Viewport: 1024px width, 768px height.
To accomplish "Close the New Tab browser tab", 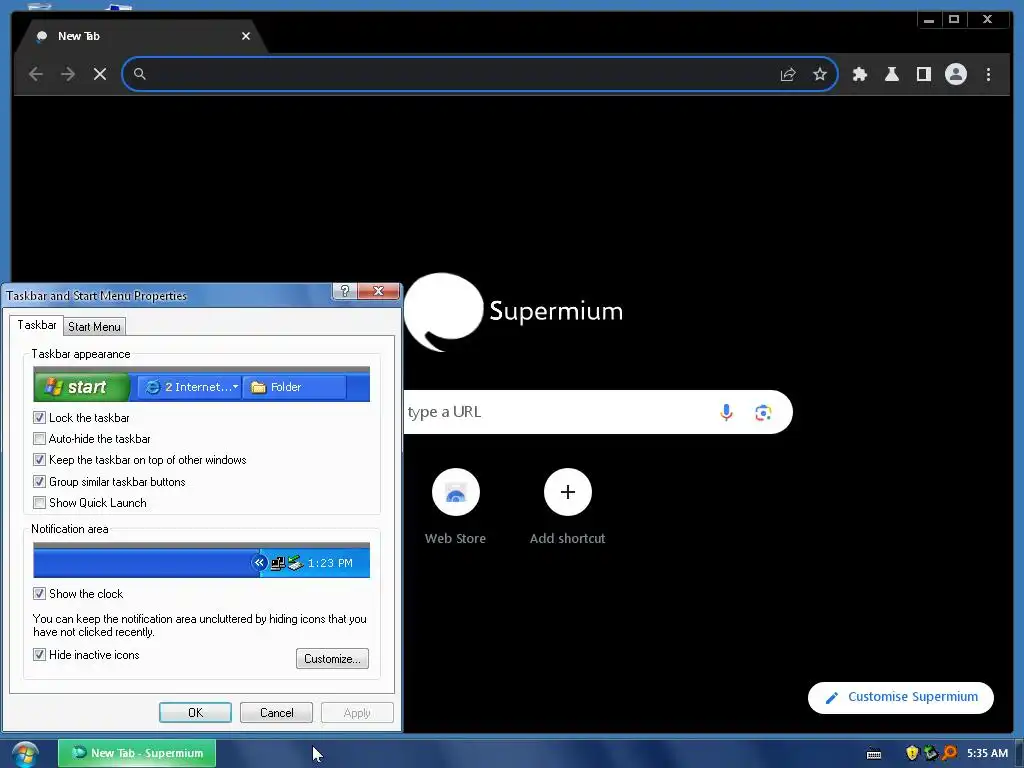I will pos(246,37).
